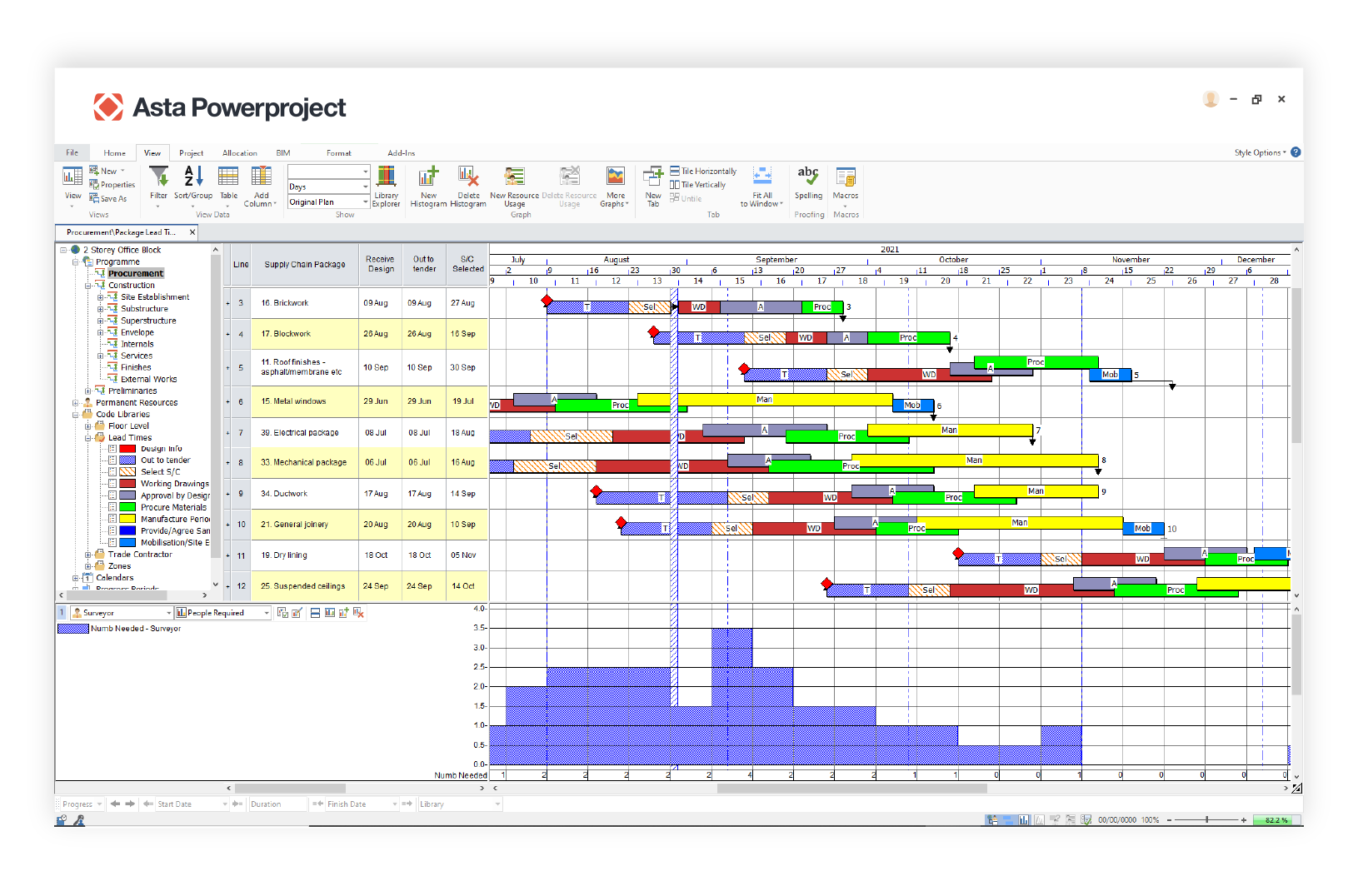Click the Save As button
1363x896 pixels.
(108, 199)
